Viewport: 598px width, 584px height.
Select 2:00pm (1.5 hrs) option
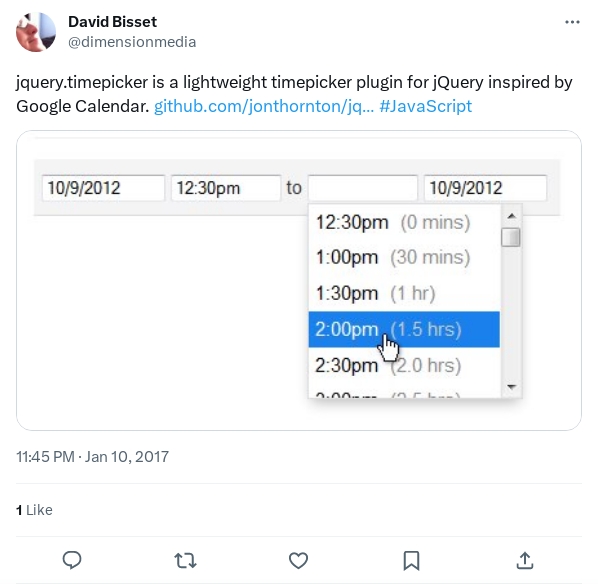404,329
